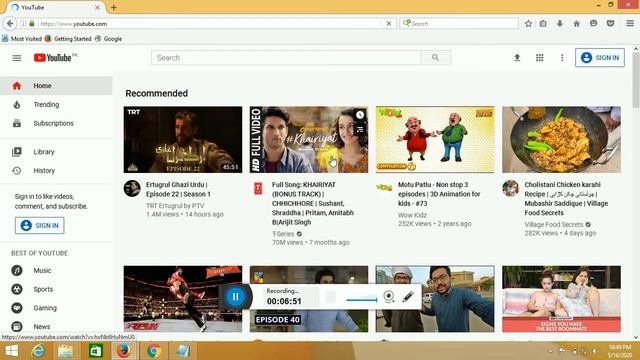Open Library in the sidebar
The image size is (640, 360).
pyautogui.click(x=56, y=152)
